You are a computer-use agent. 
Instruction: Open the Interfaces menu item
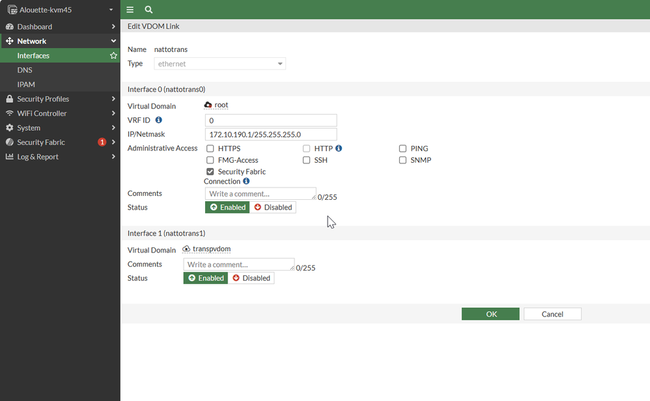60,56
